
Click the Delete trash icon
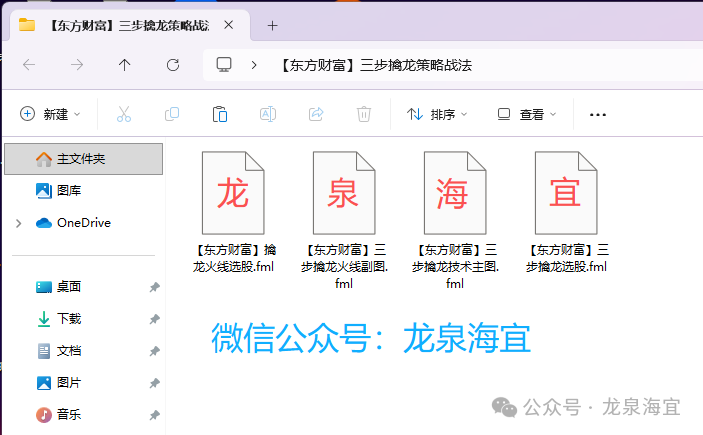click(x=364, y=114)
